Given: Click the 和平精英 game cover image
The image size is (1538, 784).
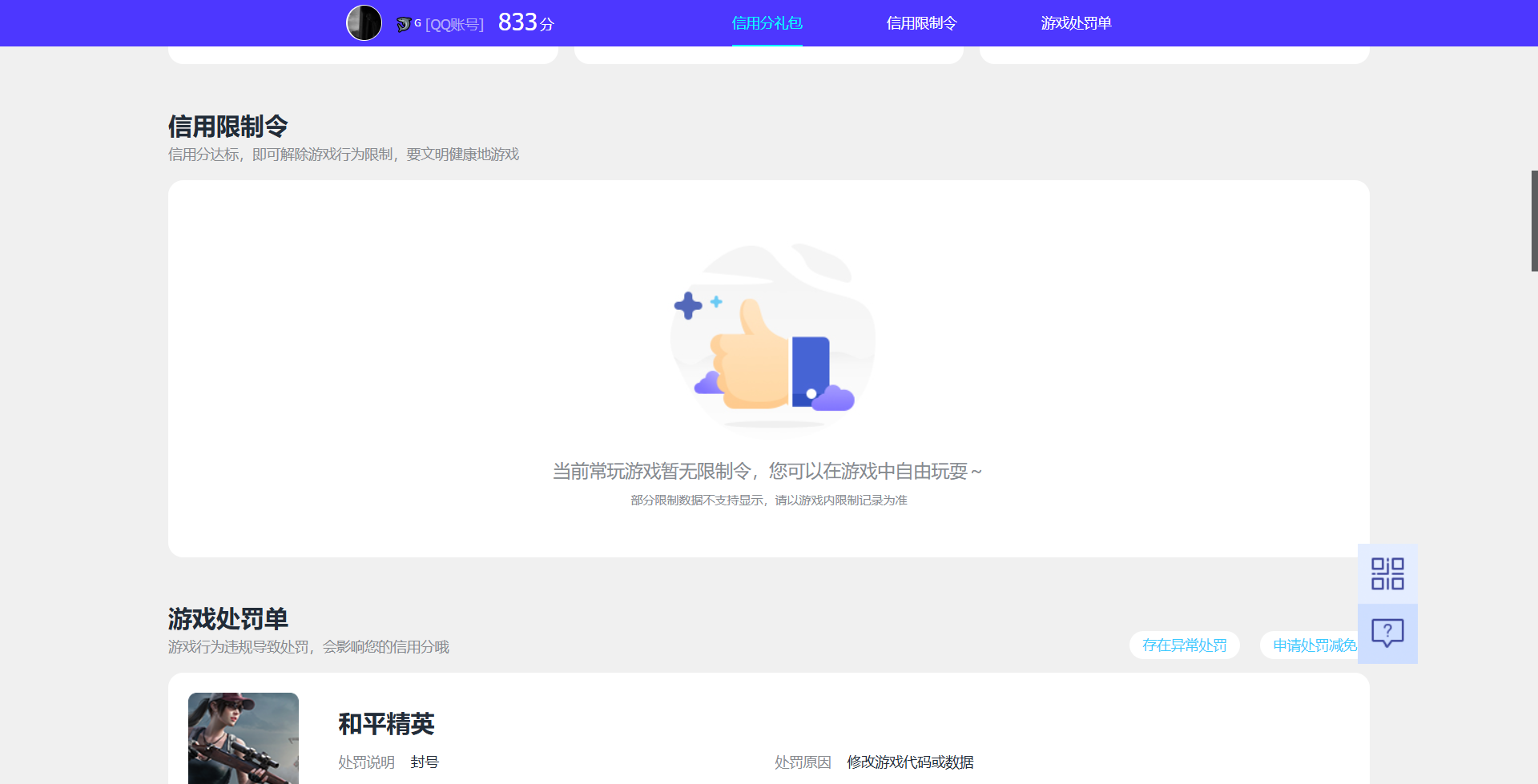Looking at the screenshot, I should 243,738.
